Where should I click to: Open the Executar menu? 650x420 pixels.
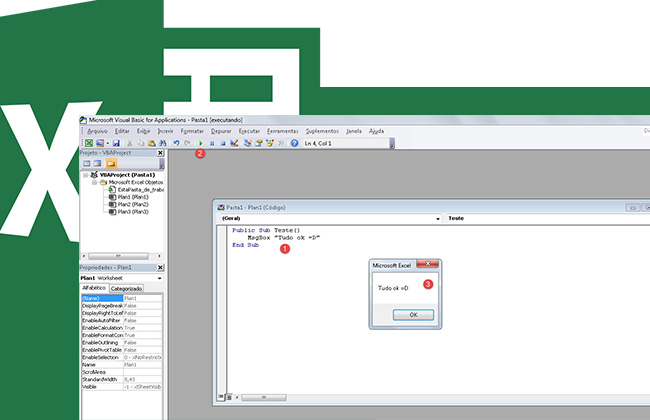pyautogui.click(x=249, y=131)
